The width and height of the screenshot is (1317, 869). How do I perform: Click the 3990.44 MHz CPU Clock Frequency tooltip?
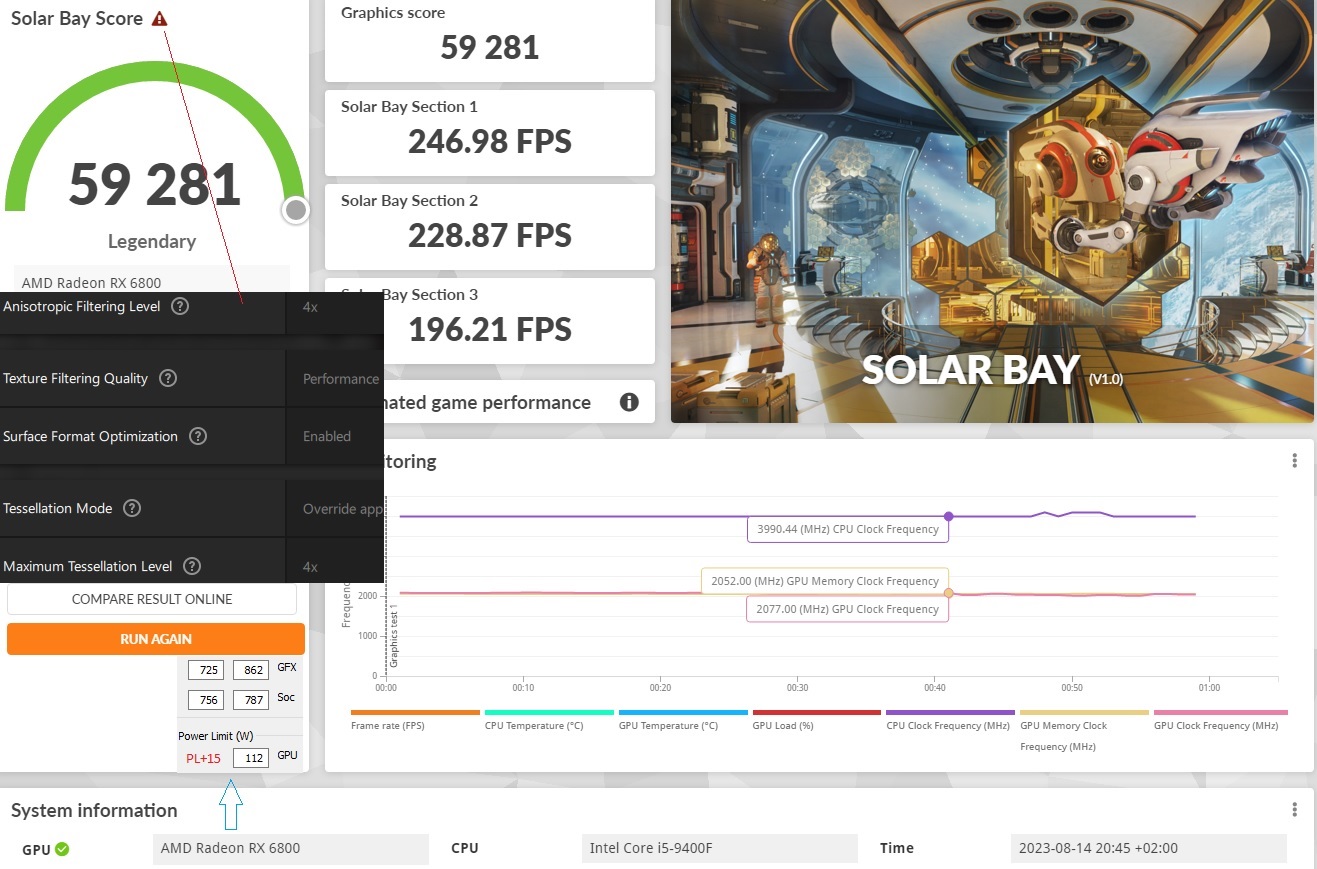tap(848, 529)
